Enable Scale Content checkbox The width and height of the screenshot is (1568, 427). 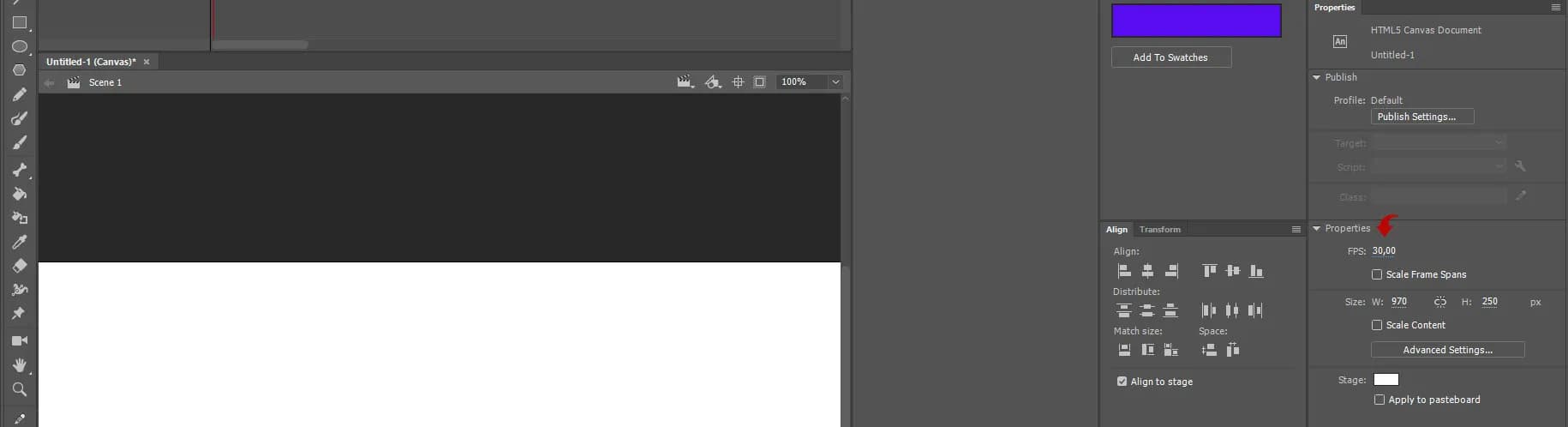[x=1377, y=325]
